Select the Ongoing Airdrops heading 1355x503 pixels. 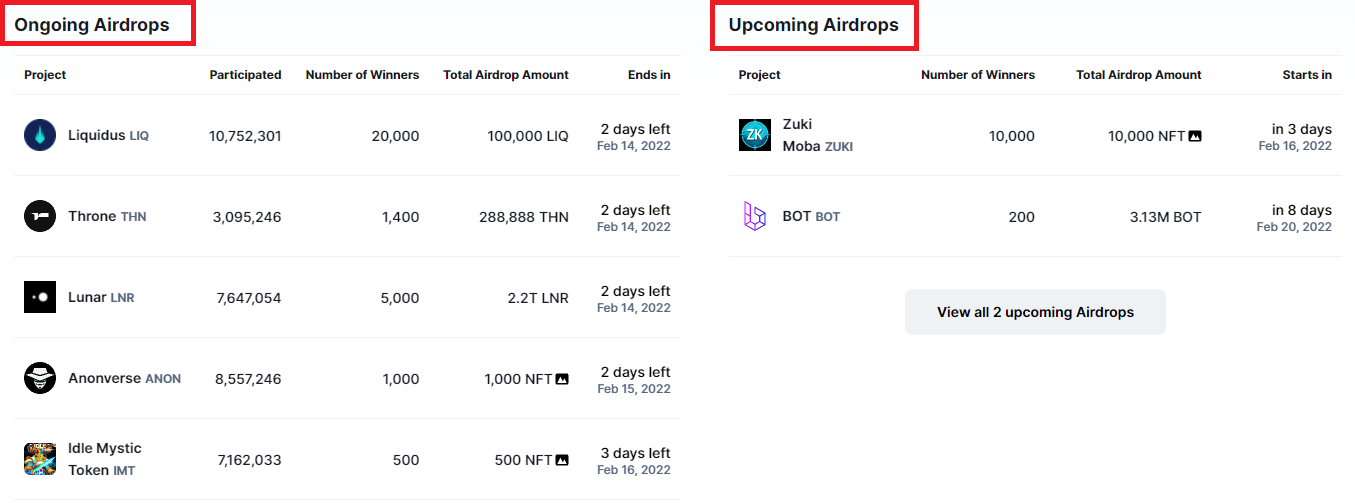point(92,24)
